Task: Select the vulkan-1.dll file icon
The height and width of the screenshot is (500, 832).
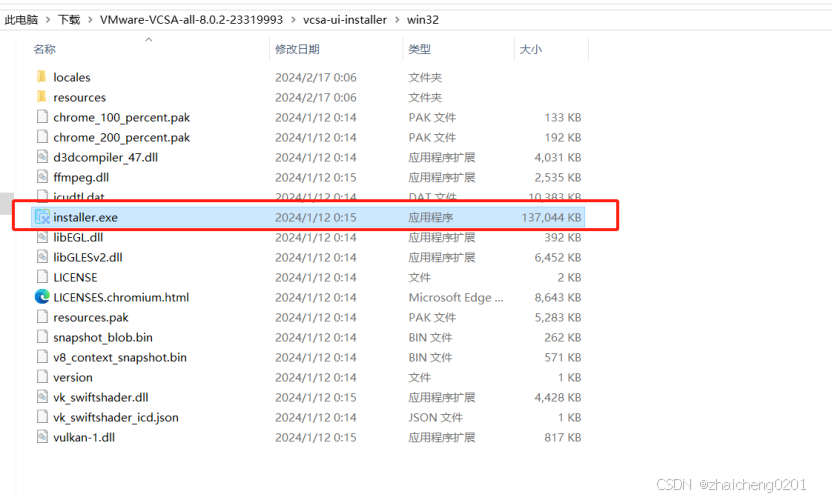Action: click(42, 437)
